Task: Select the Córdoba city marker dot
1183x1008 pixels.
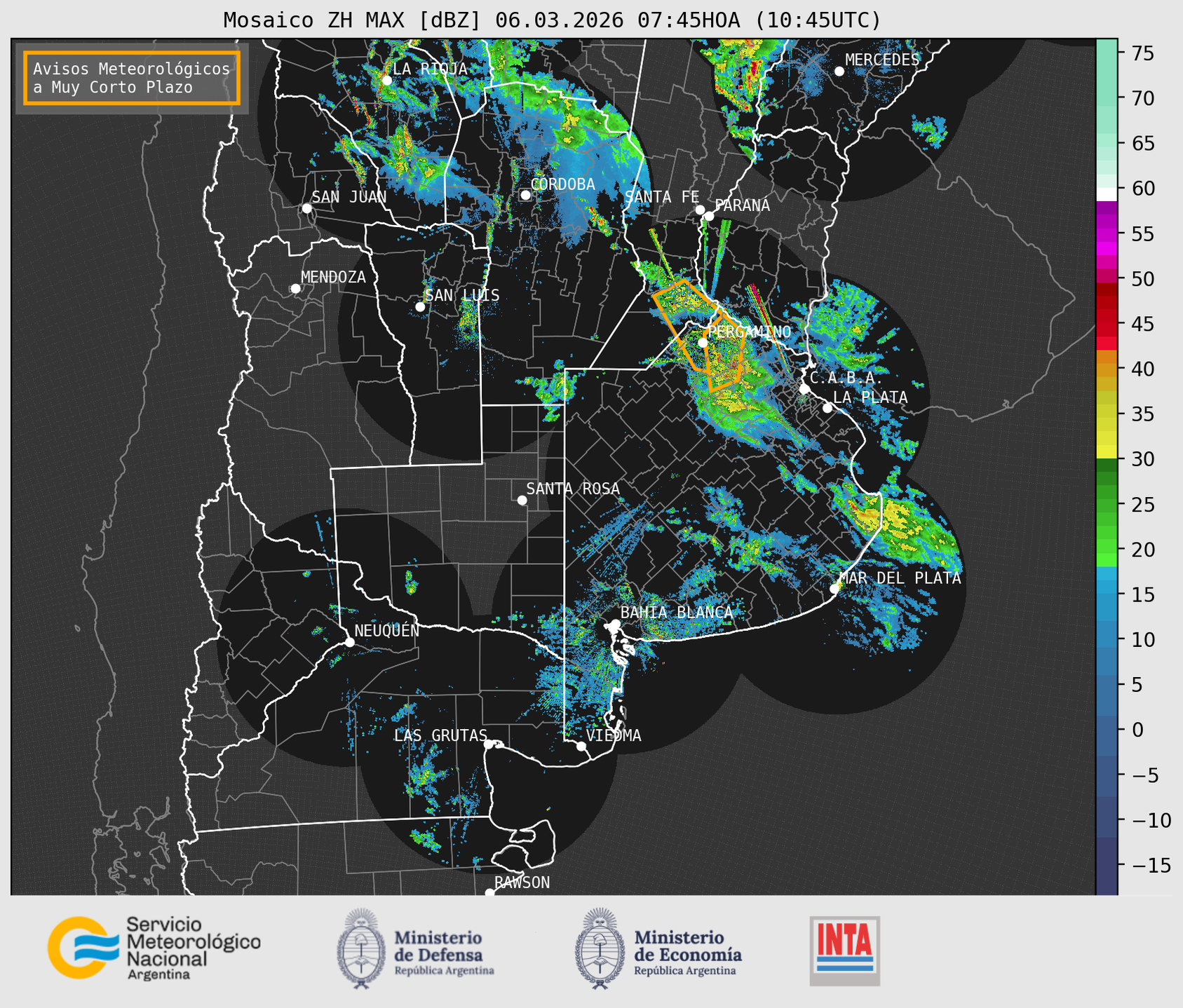Action: pos(525,195)
